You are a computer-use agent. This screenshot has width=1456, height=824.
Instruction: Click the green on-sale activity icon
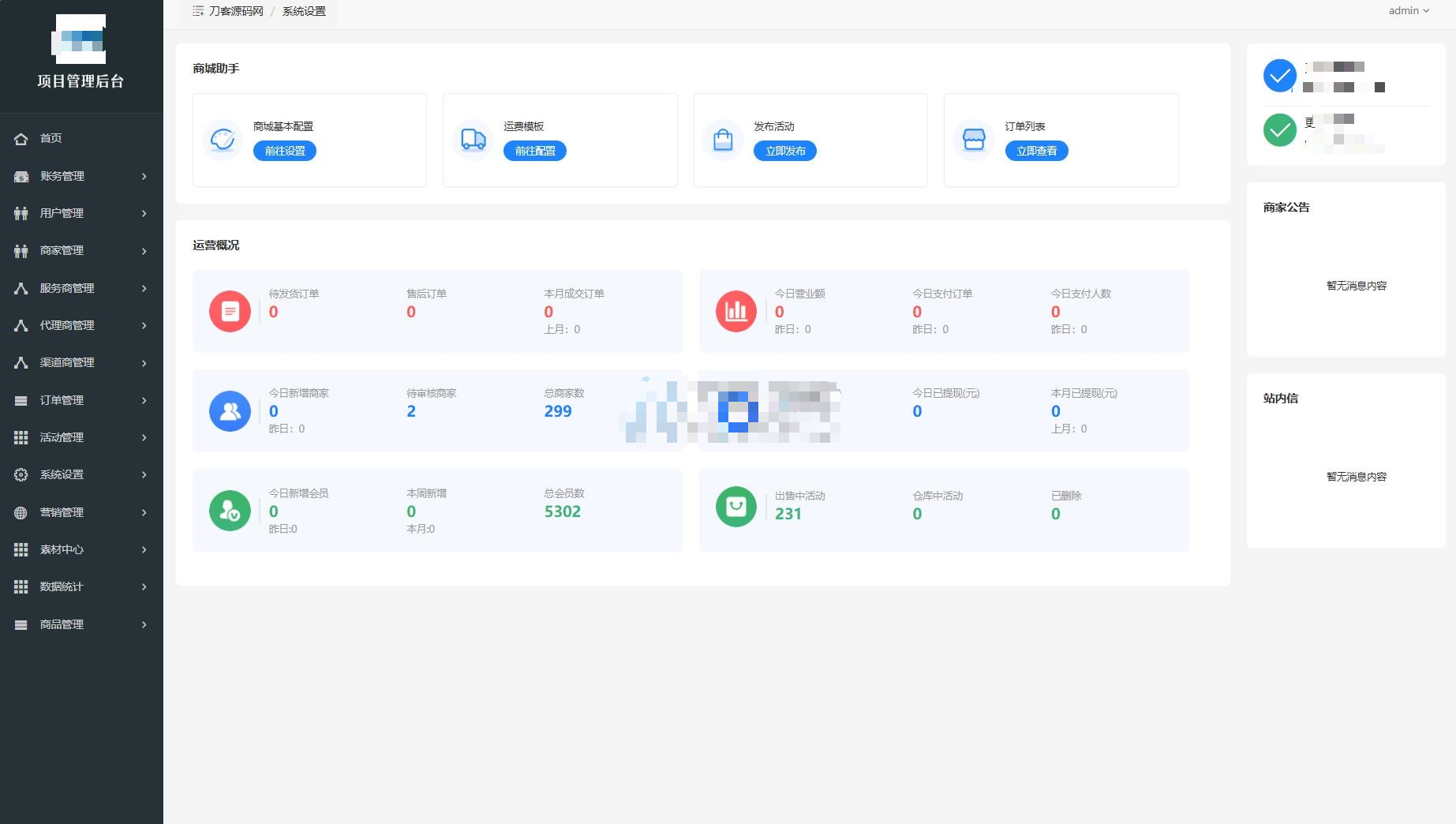(x=735, y=506)
